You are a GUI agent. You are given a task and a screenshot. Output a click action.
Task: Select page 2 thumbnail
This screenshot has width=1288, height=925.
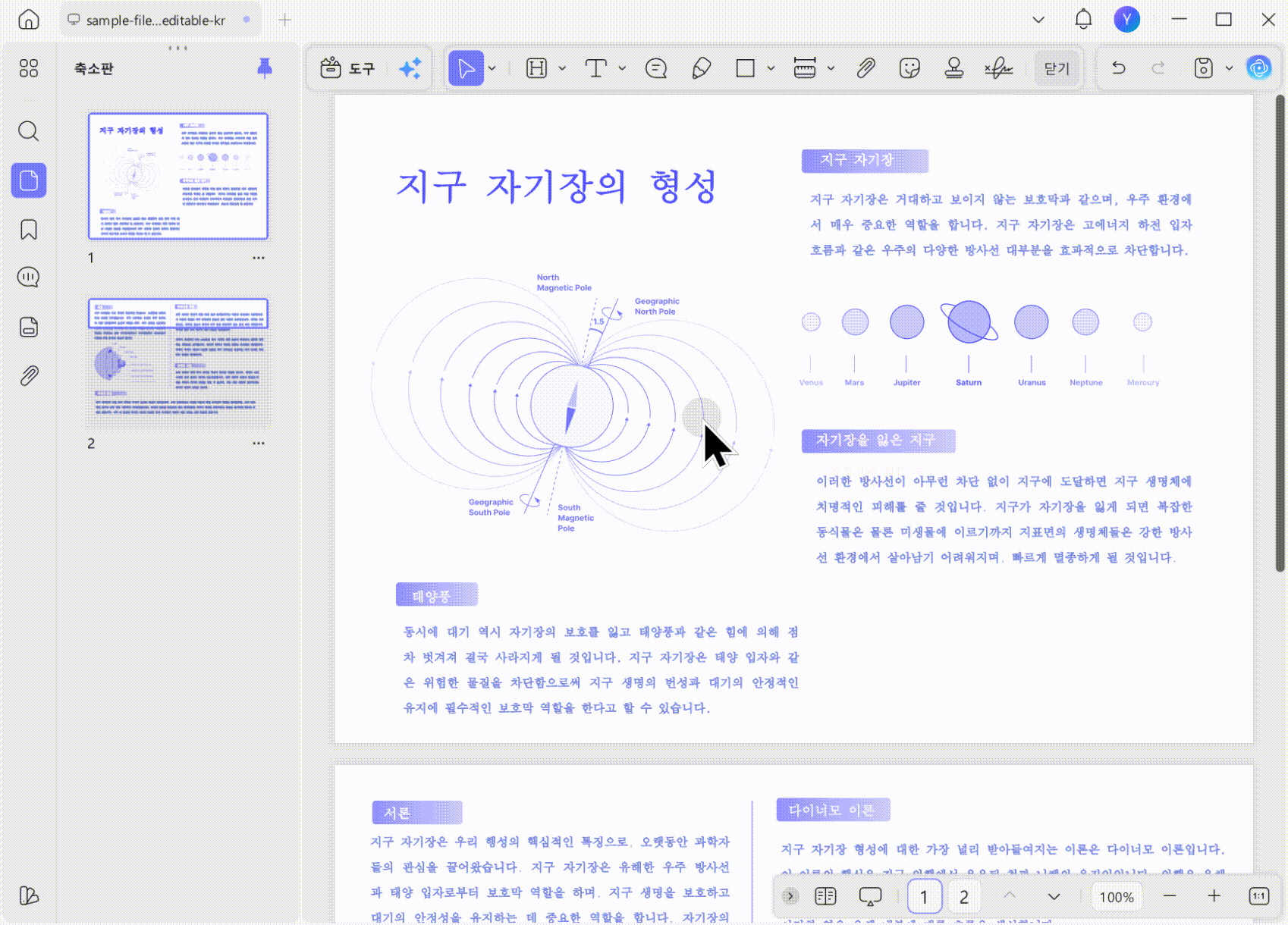178,362
